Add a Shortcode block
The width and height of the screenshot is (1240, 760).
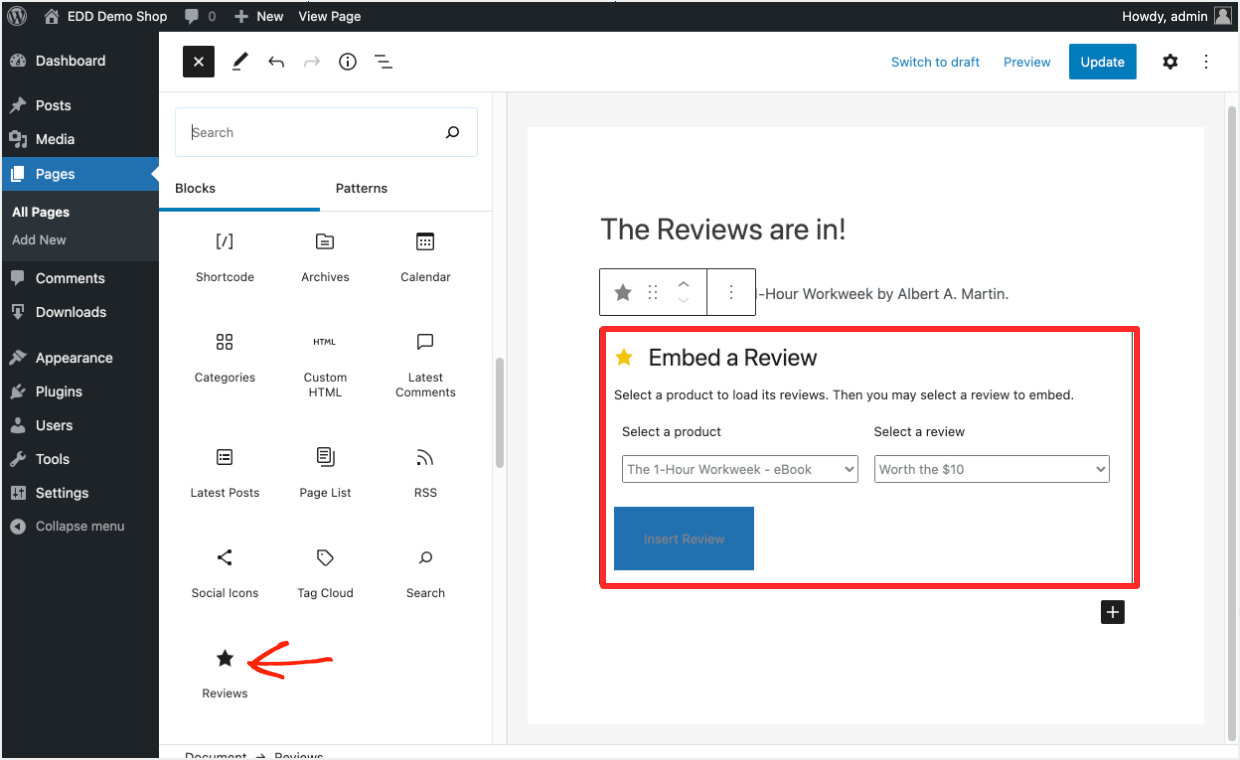[225, 257]
